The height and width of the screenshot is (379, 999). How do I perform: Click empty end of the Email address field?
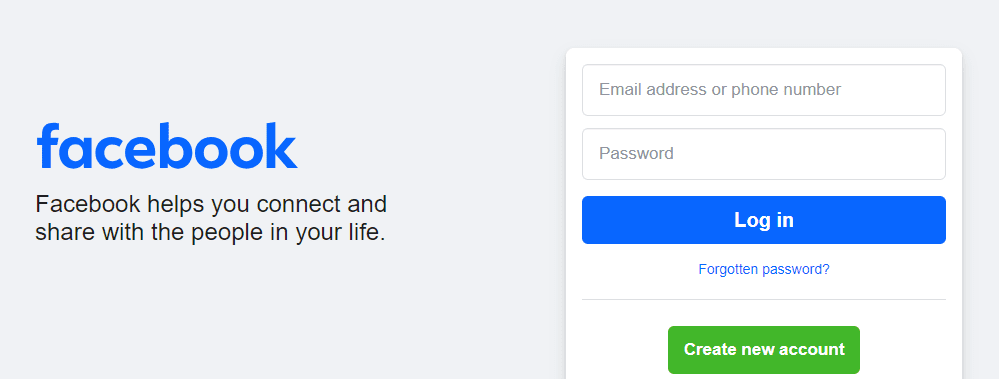(898, 90)
